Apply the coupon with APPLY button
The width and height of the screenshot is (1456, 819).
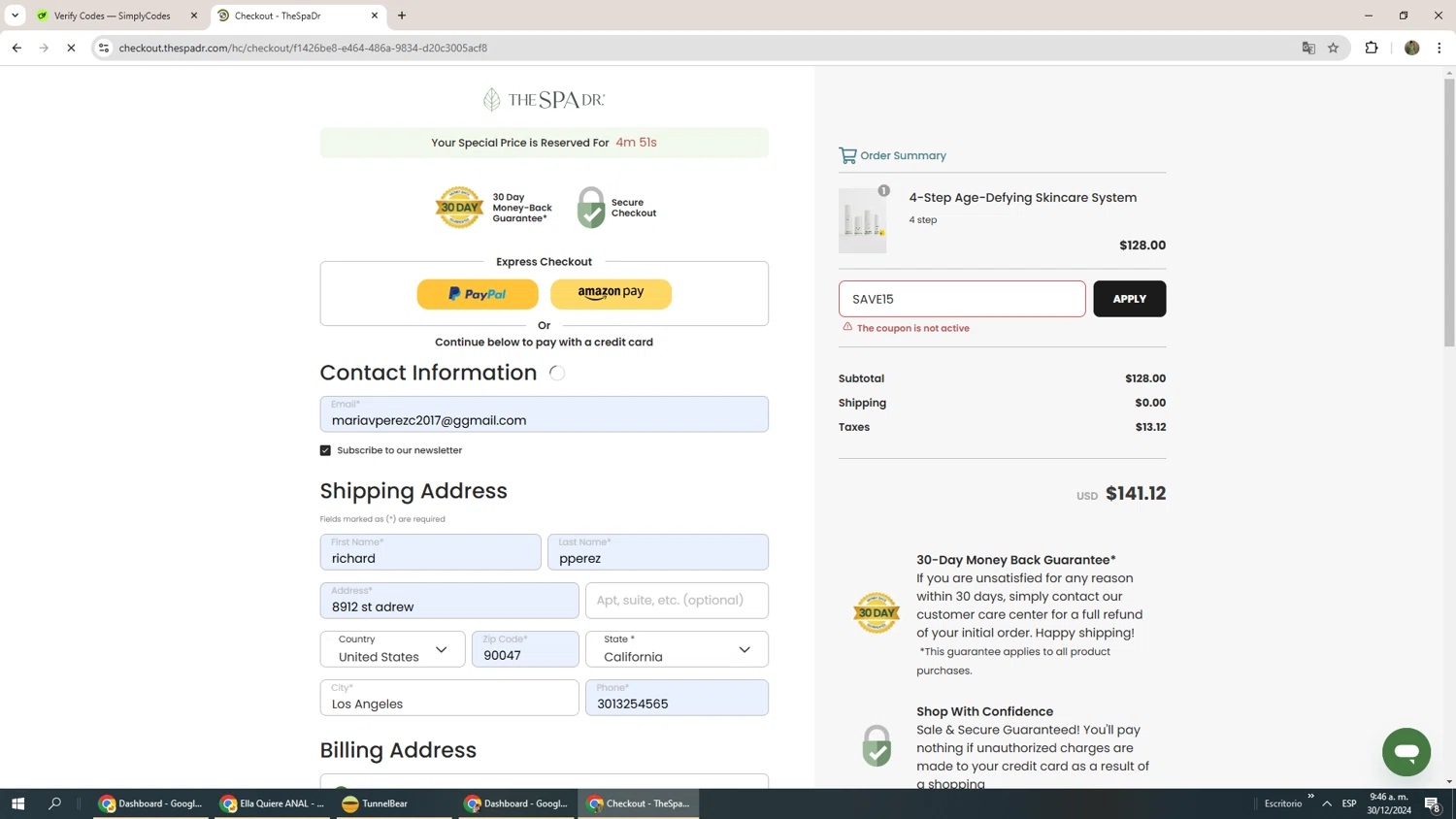(1130, 299)
